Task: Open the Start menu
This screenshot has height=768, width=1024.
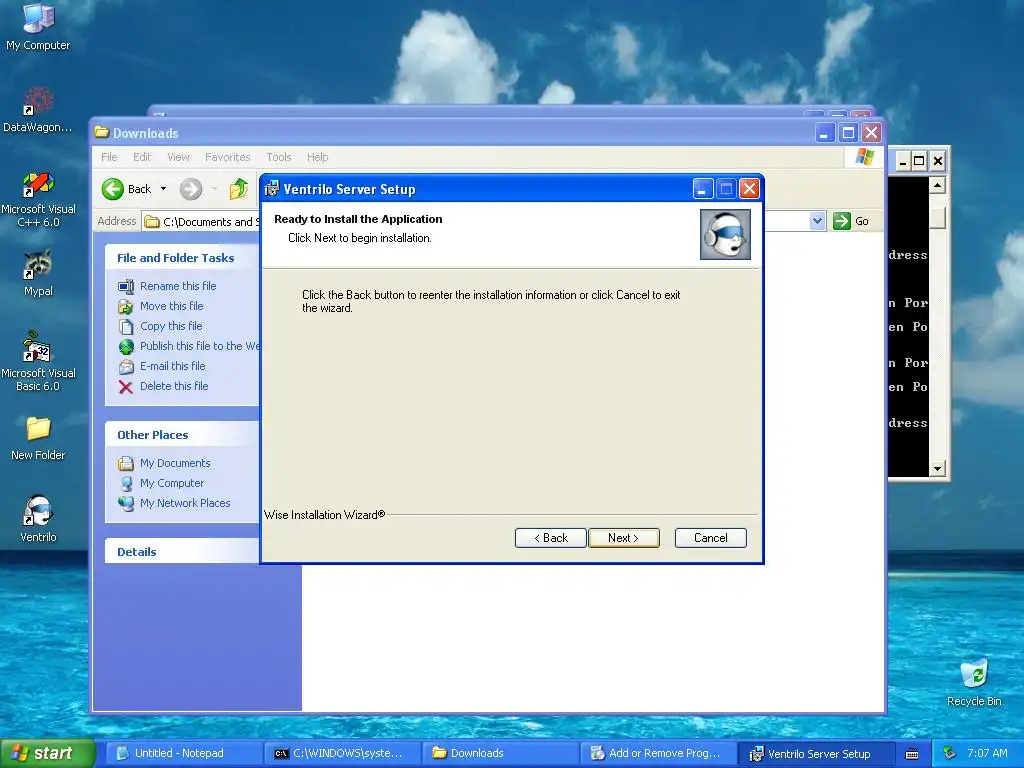Action: 47,754
